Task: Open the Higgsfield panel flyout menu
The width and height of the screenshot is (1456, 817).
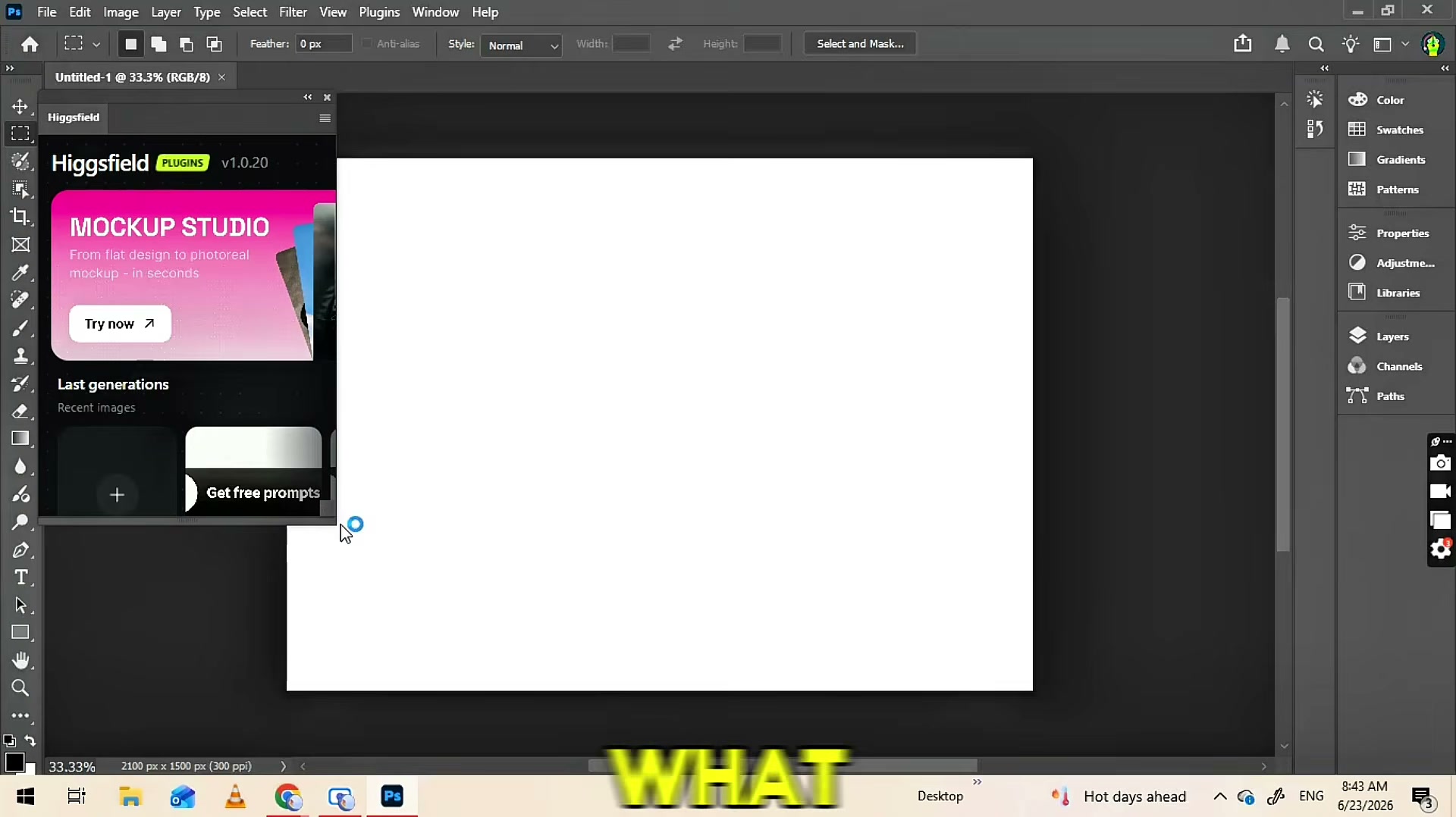Action: click(325, 117)
